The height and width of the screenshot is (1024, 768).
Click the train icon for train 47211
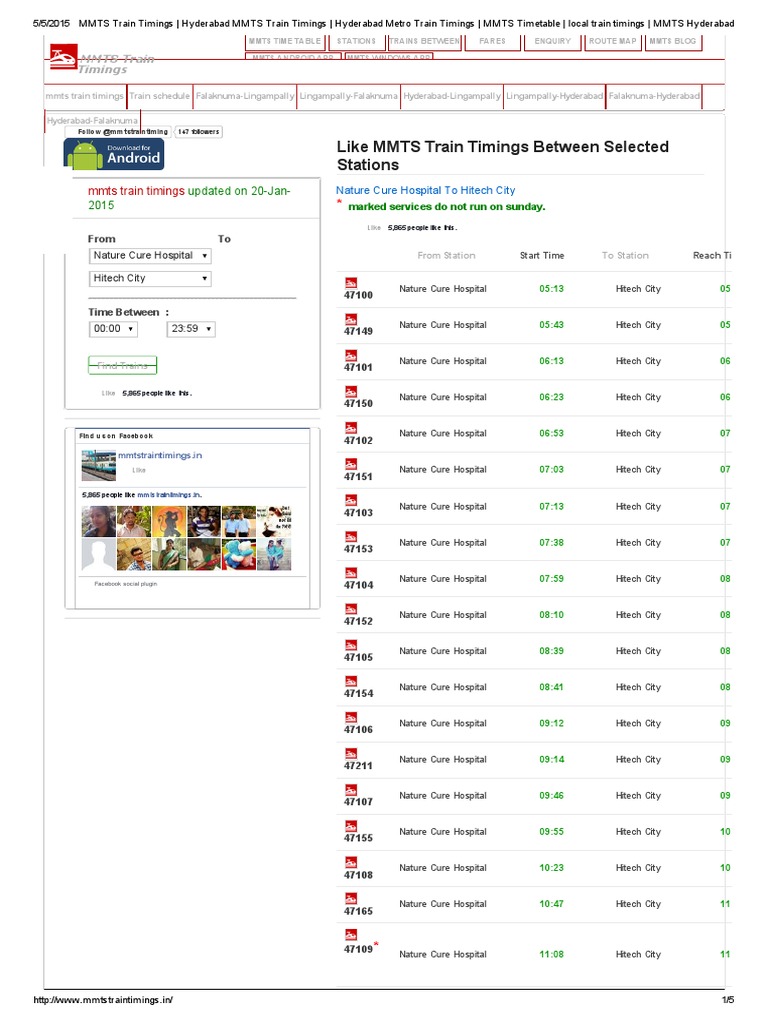[351, 754]
